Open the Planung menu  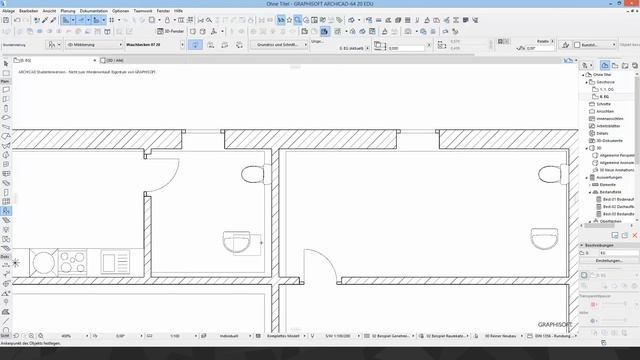[68, 11]
